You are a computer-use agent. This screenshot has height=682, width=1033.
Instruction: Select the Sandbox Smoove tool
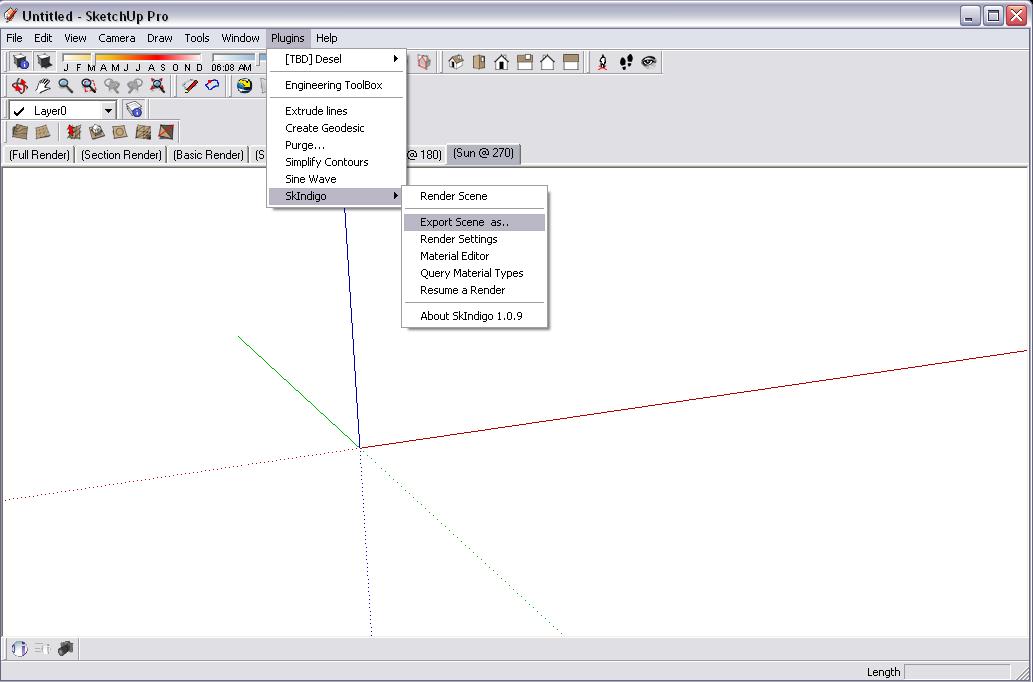(x=74, y=132)
